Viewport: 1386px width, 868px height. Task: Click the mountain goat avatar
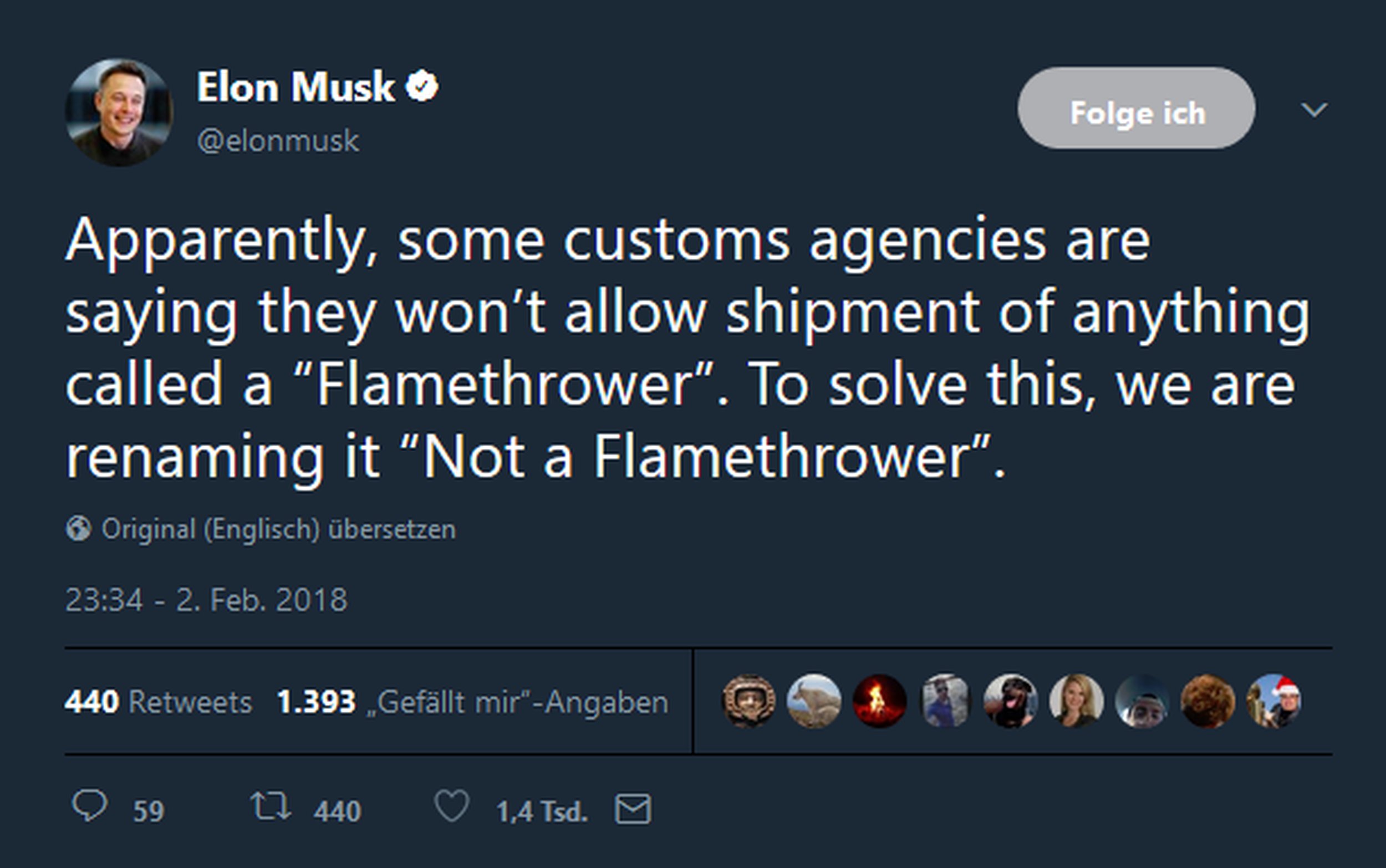813,701
